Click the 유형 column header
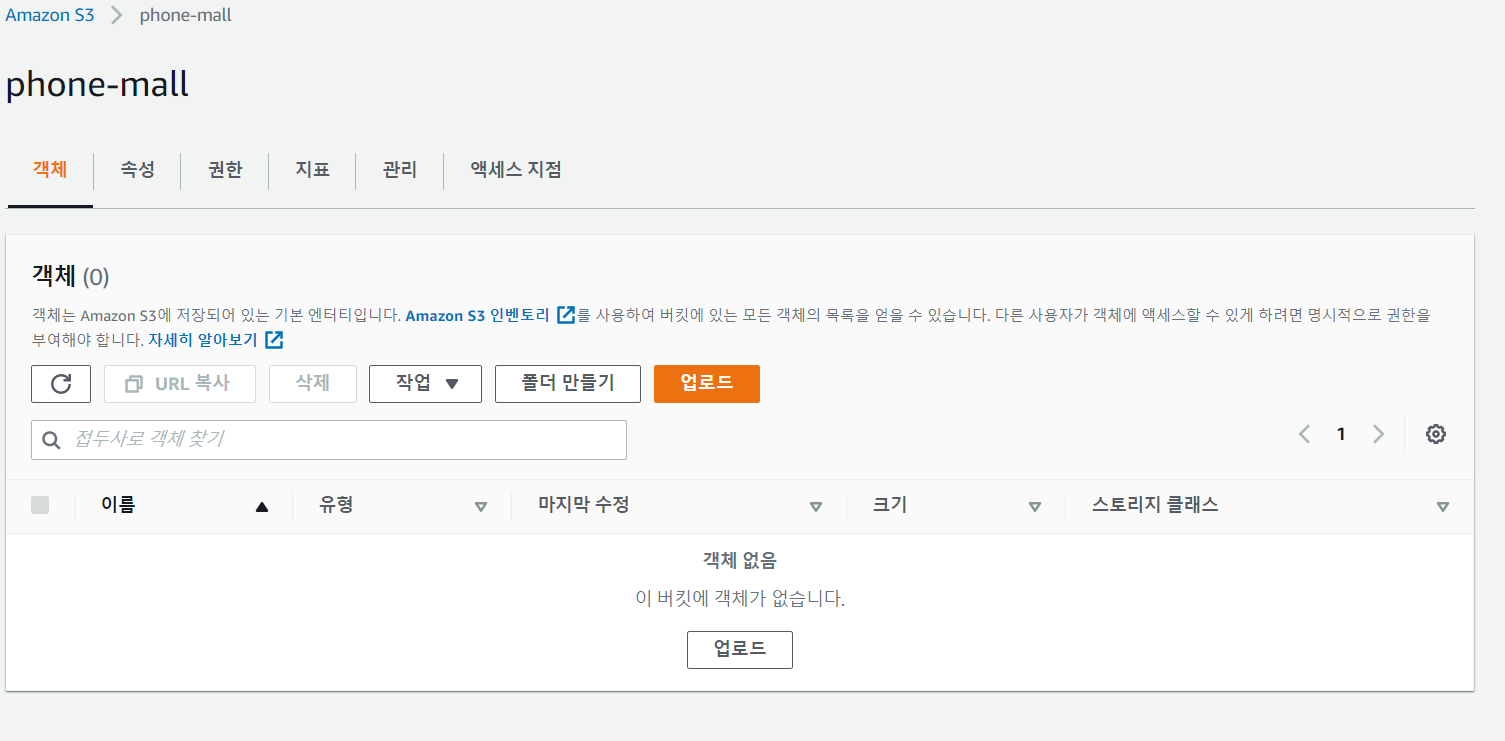Viewport: 1505px width, 741px height. click(x=336, y=505)
